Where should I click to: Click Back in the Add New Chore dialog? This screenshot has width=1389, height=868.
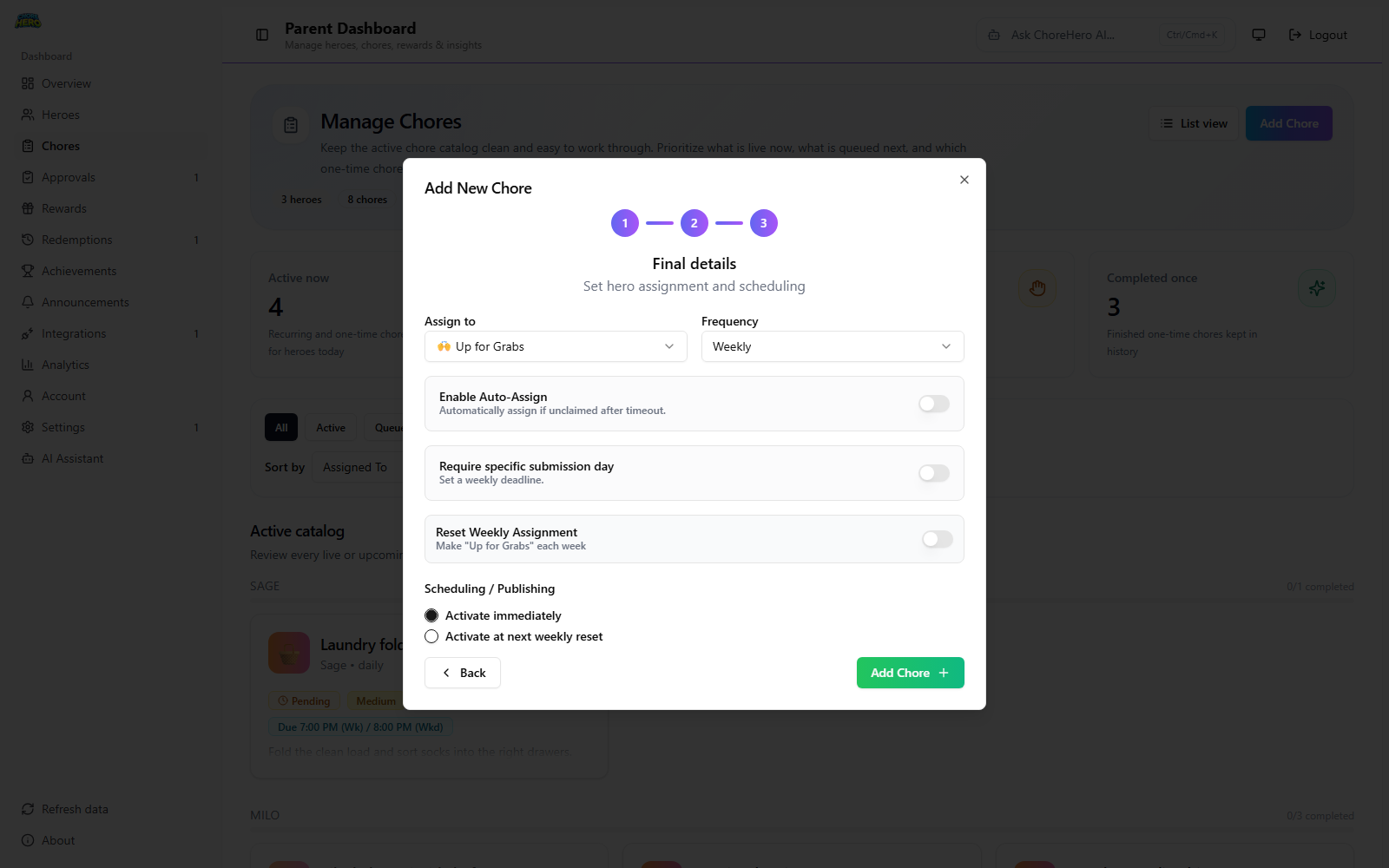[462, 673]
